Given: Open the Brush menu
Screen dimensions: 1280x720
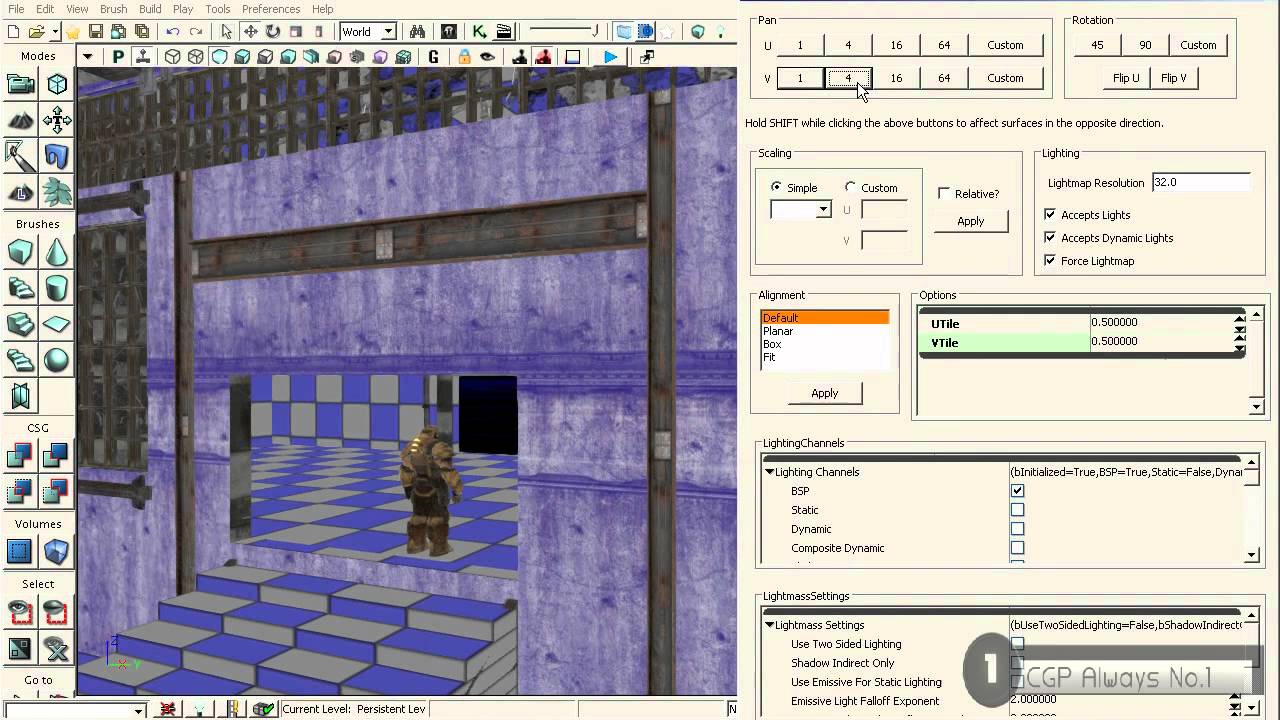Looking at the screenshot, I should (x=113, y=9).
